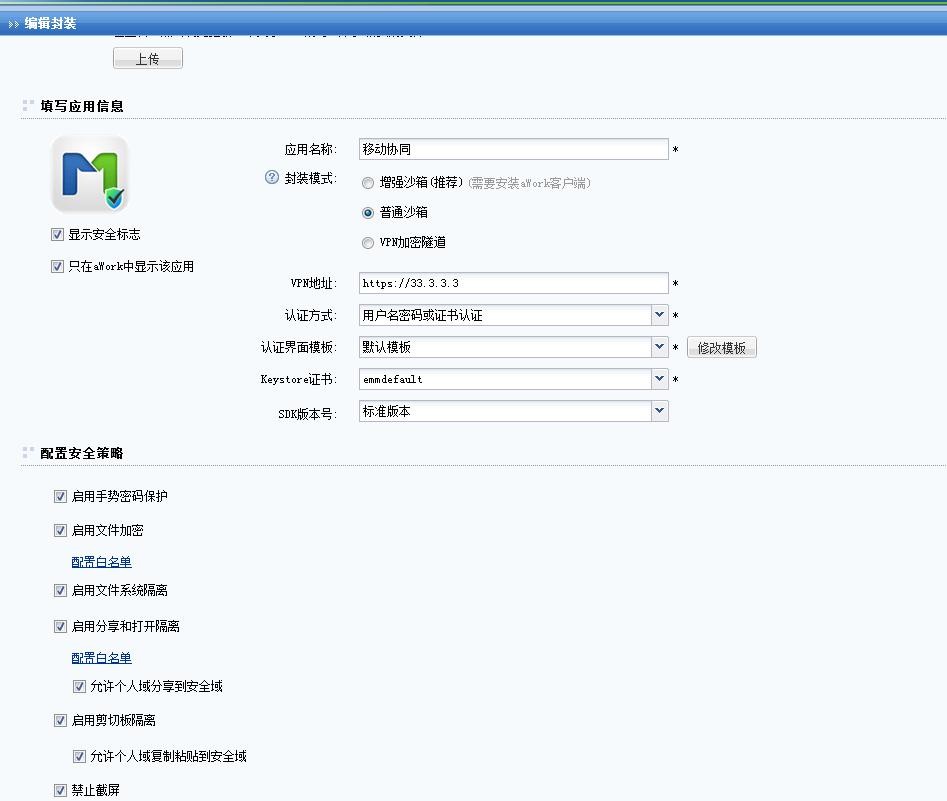Click 配置白名单 link under 启用分享和打开隔离
Viewport: 947px width, 801px height.
click(x=101, y=658)
